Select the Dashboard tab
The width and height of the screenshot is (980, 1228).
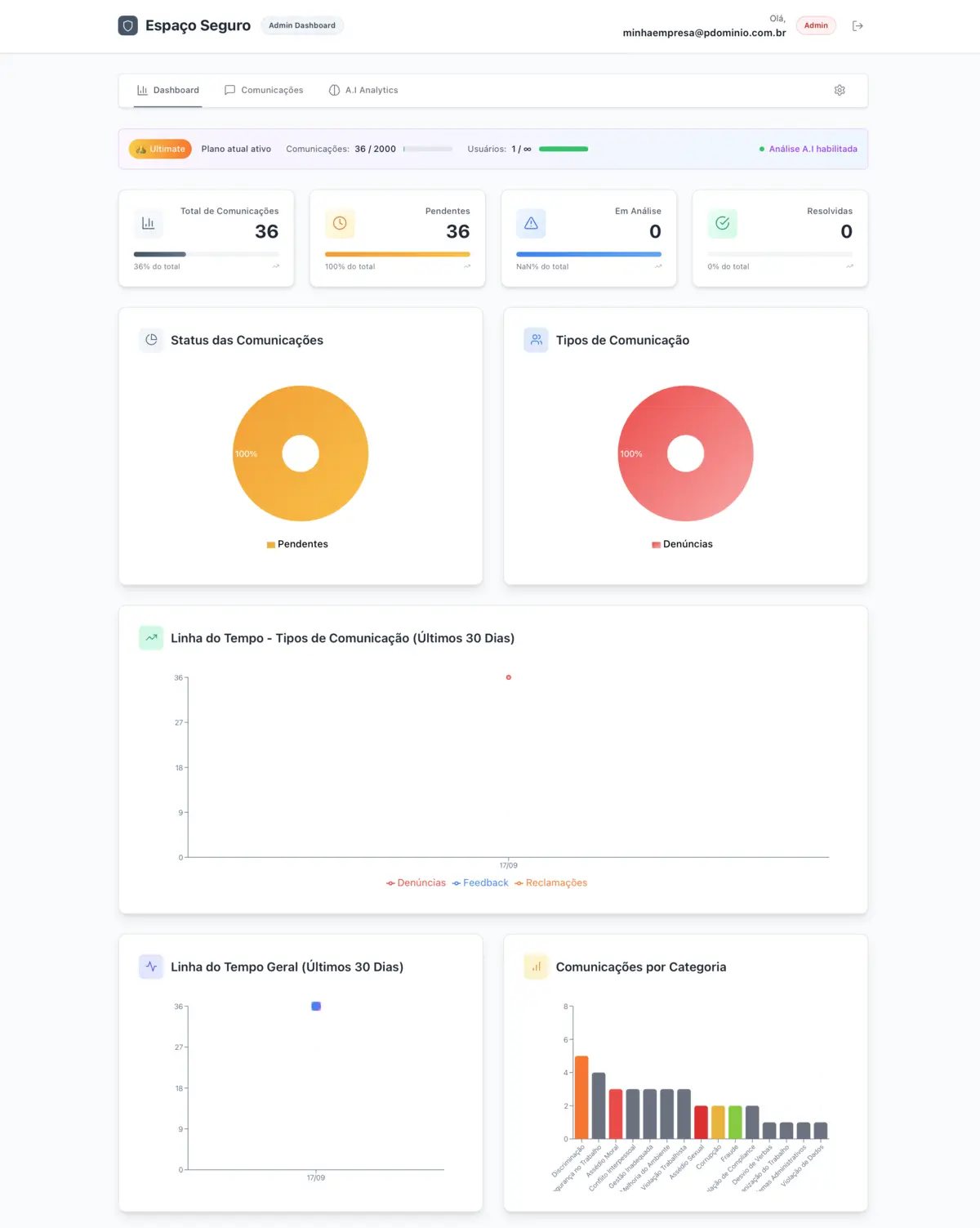pyautogui.click(x=168, y=90)
